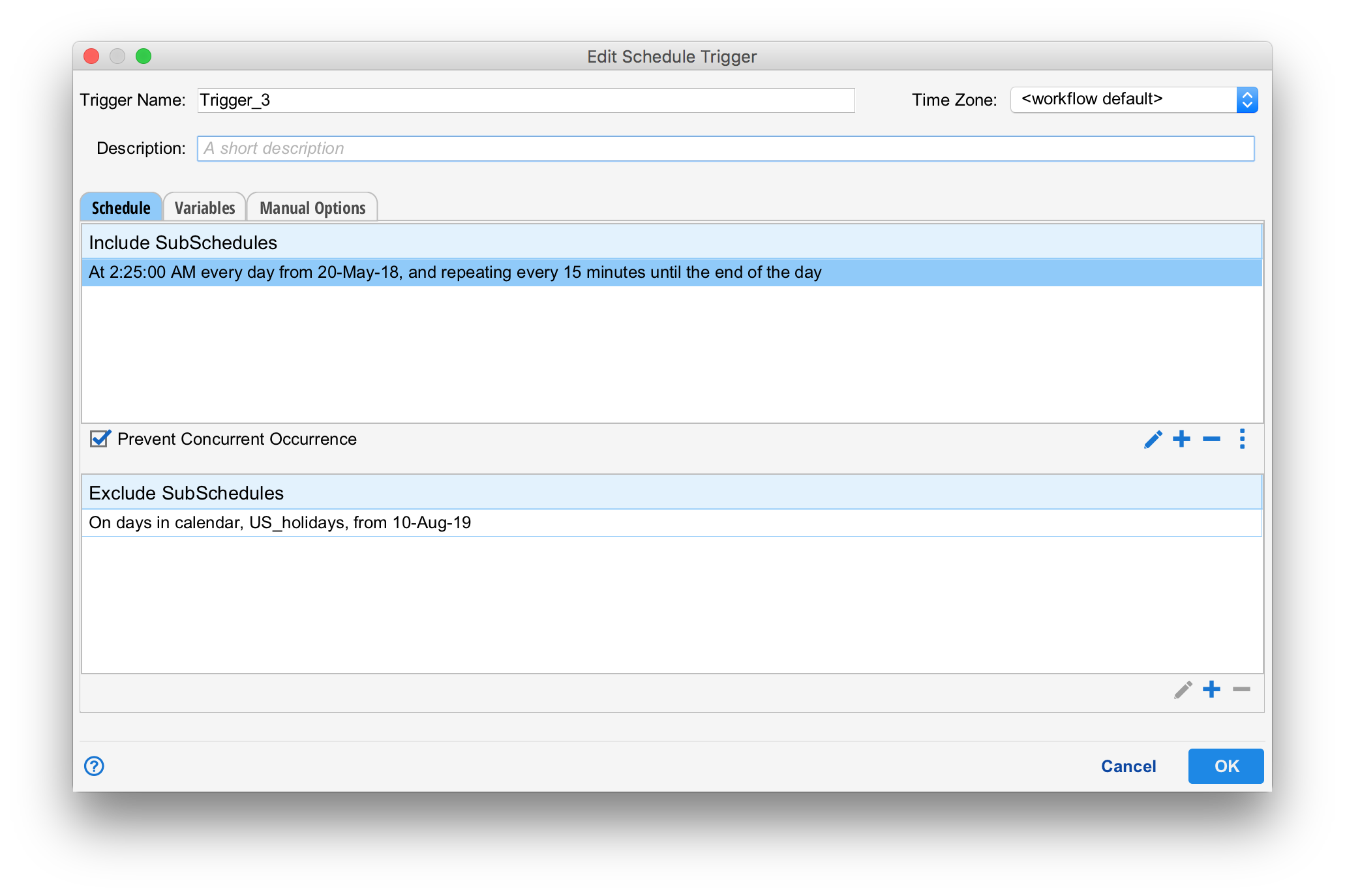Focus the Description text field
Screen dimensions: 1345x896
(x=725, y=149)
